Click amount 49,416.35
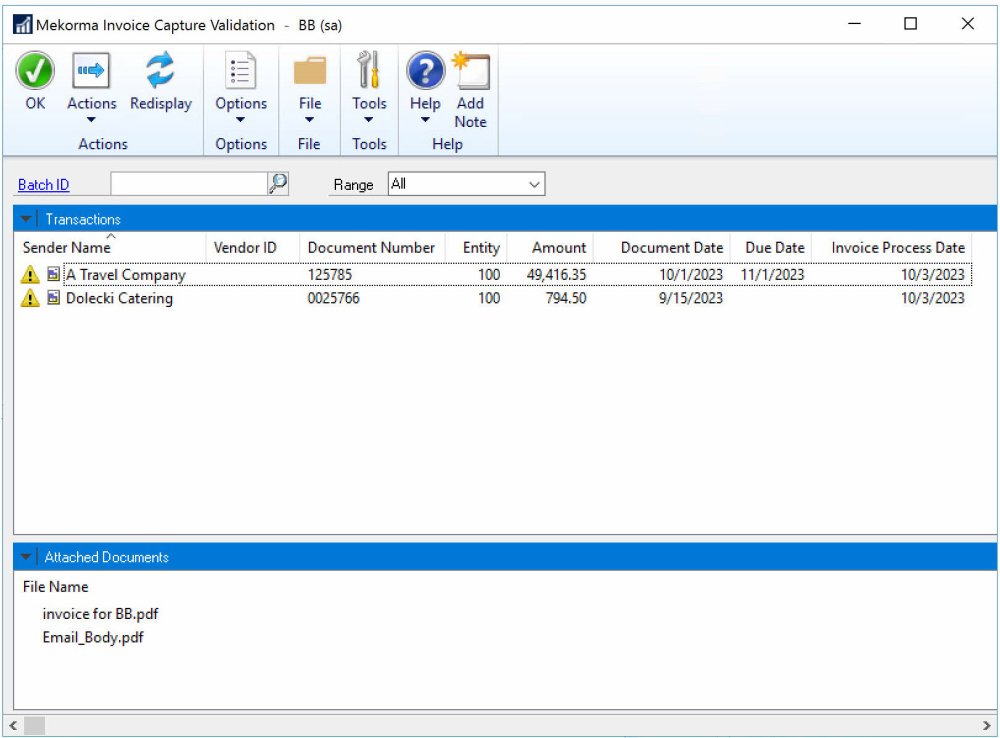The height and width of the screenshot is (738, 1000). (556, 275)
